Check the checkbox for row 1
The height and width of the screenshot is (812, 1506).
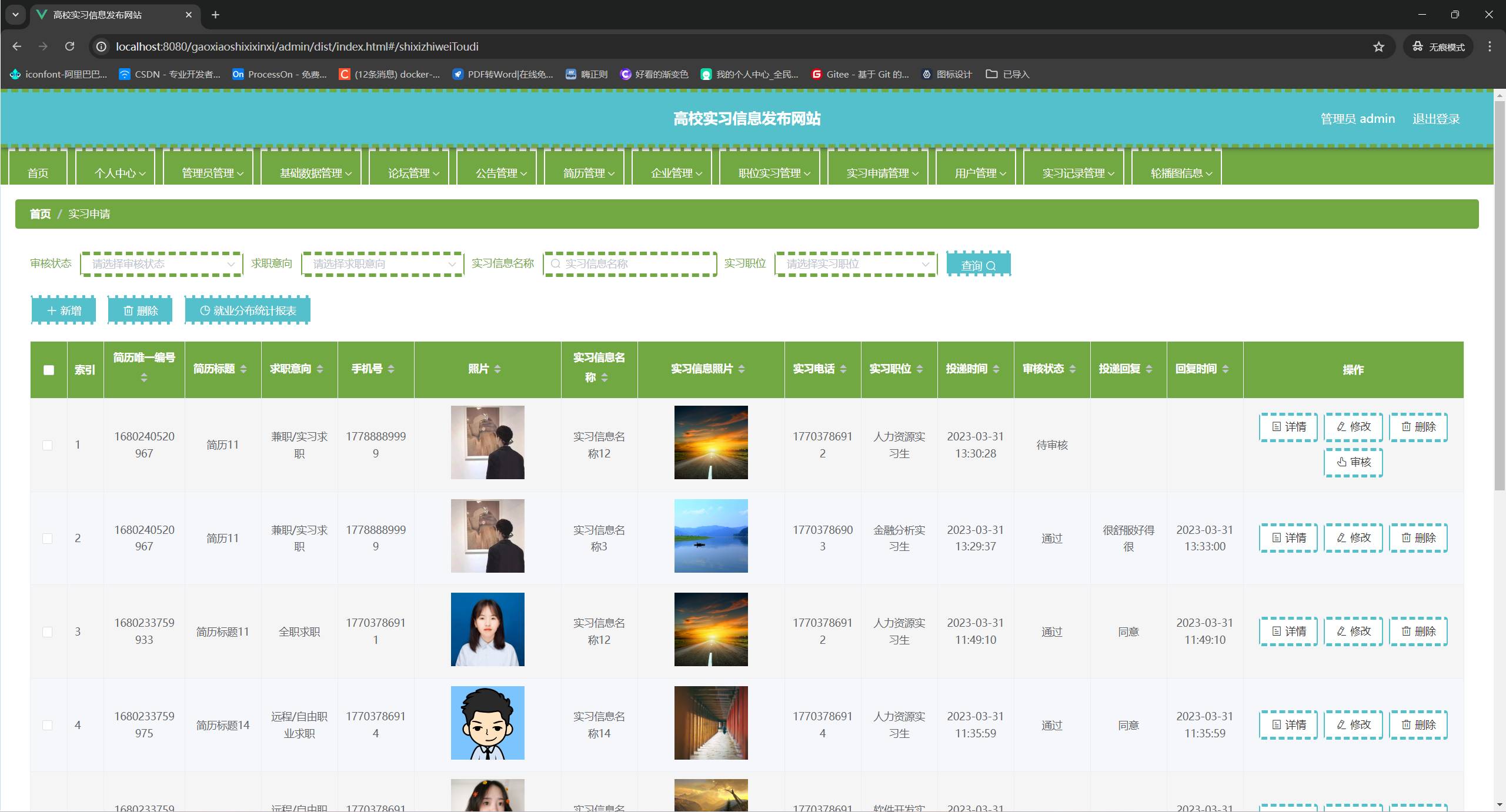[48, 445]
